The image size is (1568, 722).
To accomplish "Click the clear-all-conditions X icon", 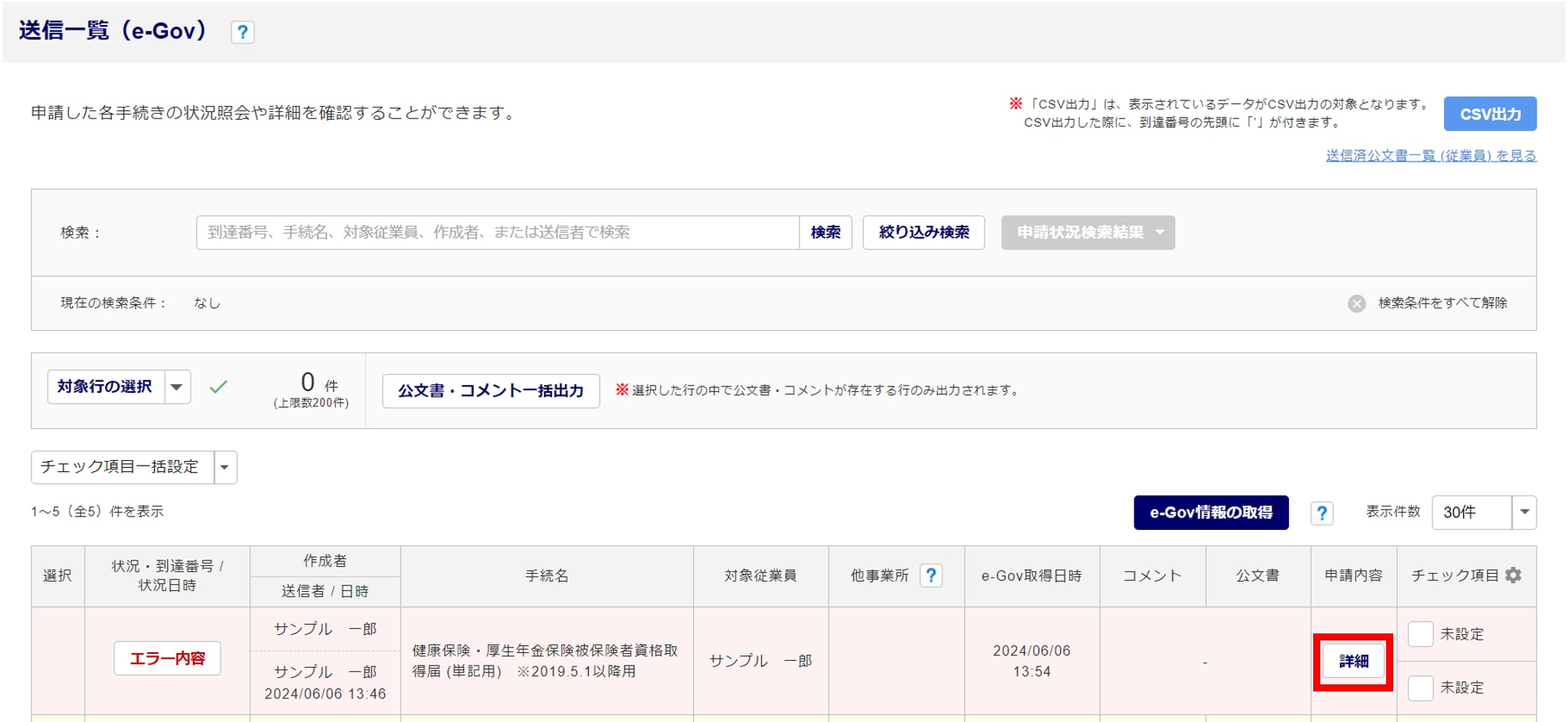I will pyautogui.click(x=1356, y=303).
